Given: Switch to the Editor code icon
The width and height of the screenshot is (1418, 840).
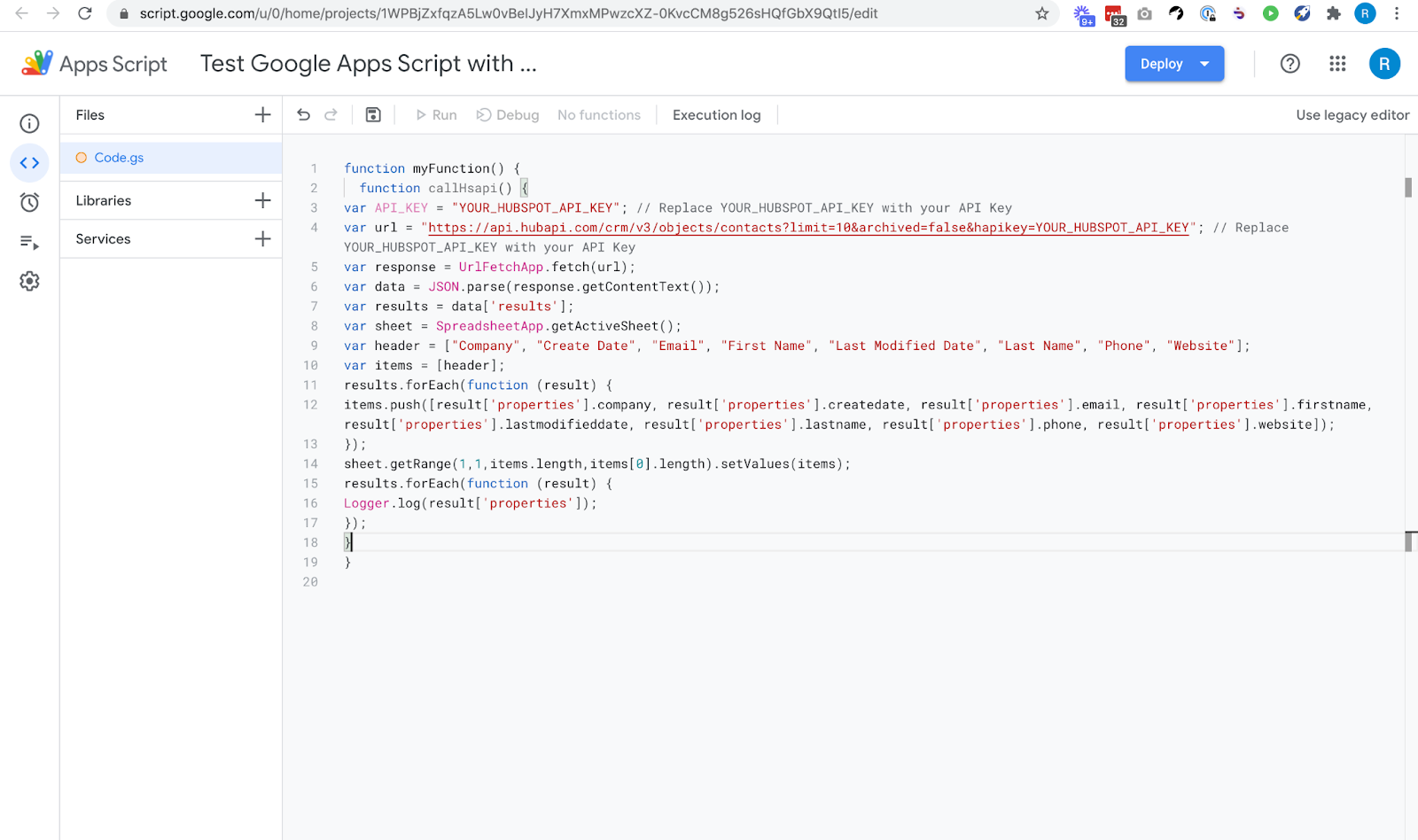Looking at the screenshot, I should (x=29, y=163).
